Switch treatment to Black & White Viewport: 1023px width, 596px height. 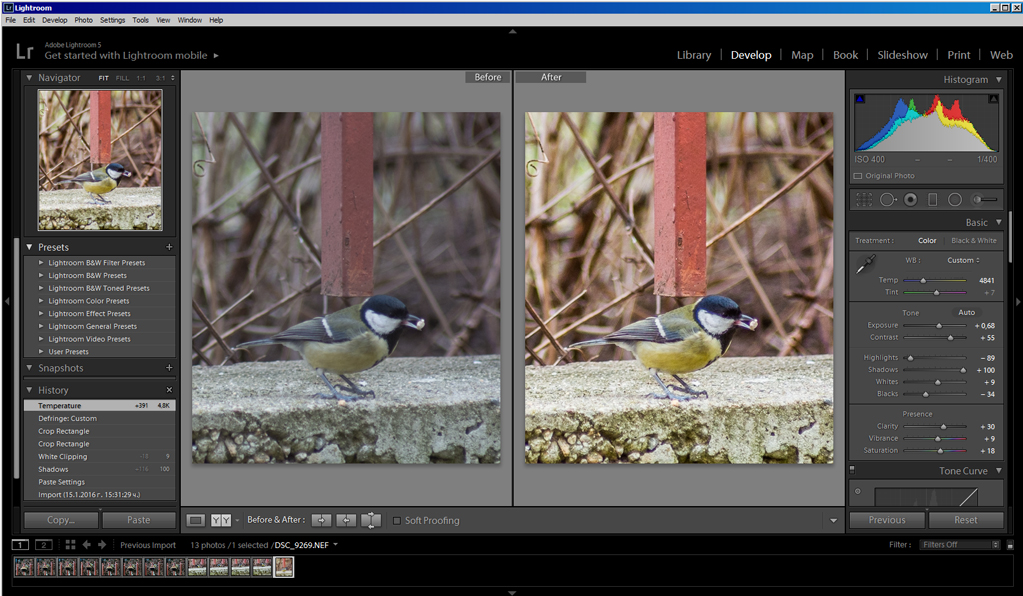click(x=973, y=240)
